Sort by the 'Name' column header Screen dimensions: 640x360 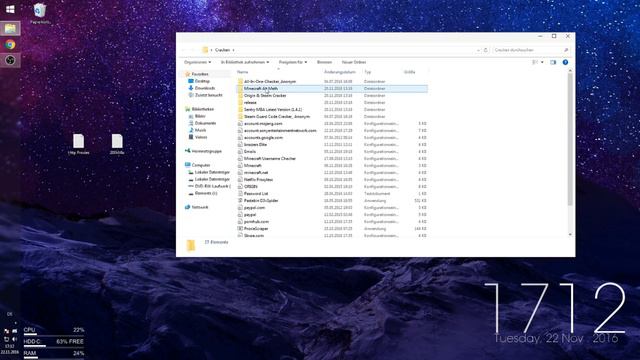[x=242, y=72]
